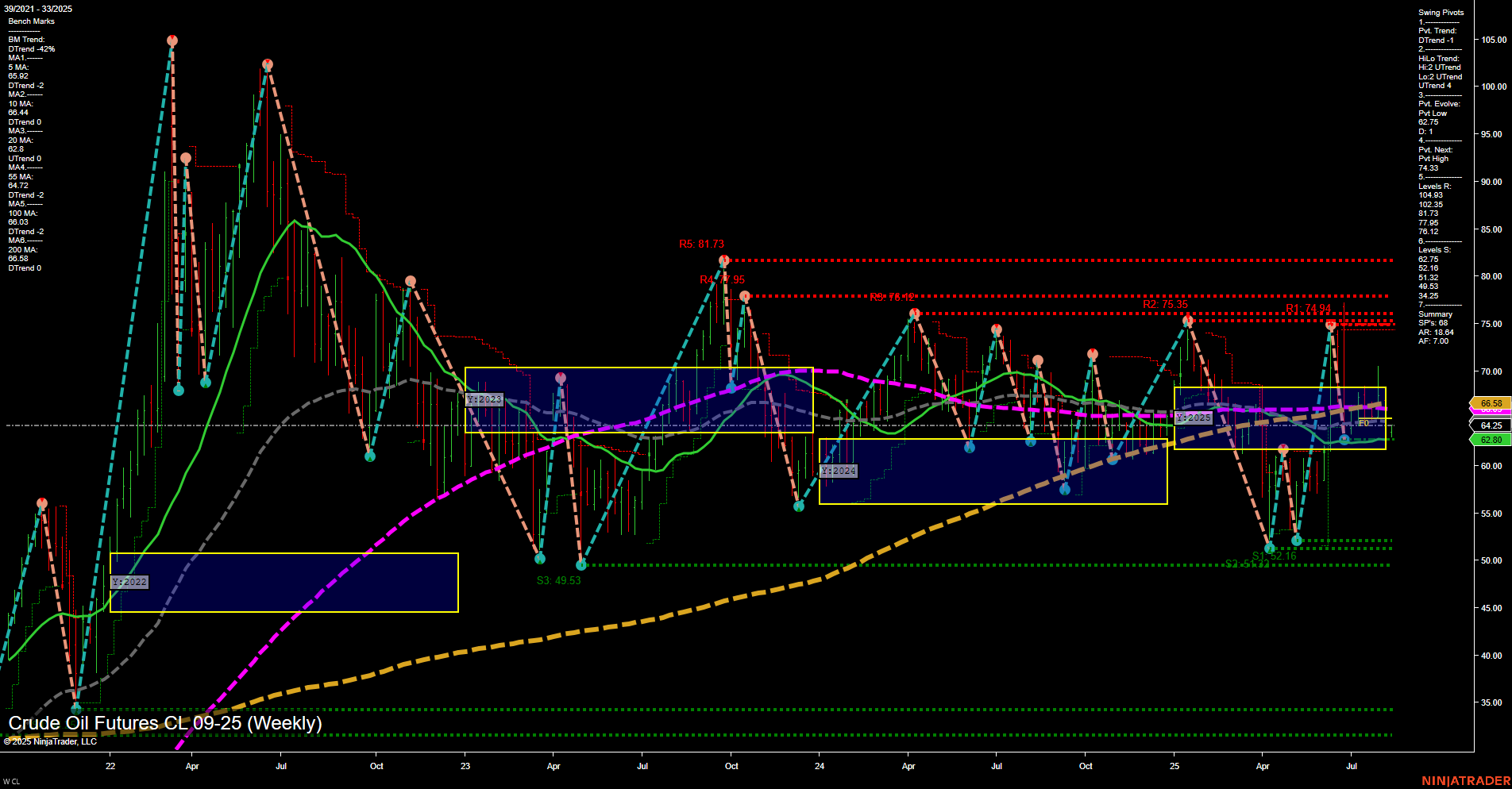Click the Y:2022 label box
The image size is (1512, 789).
[x=129, y=582]
